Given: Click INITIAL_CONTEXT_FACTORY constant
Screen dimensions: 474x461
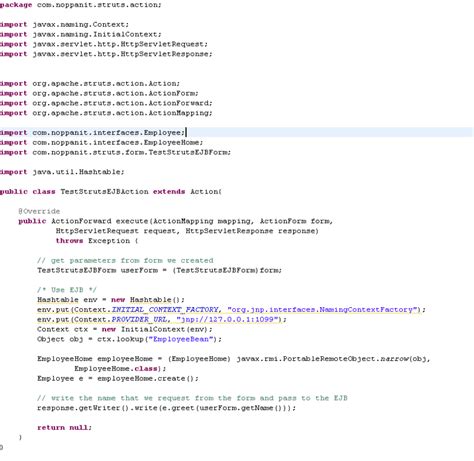Looking at the screenshot, I should pyautogui.click(x=165, y=310).
